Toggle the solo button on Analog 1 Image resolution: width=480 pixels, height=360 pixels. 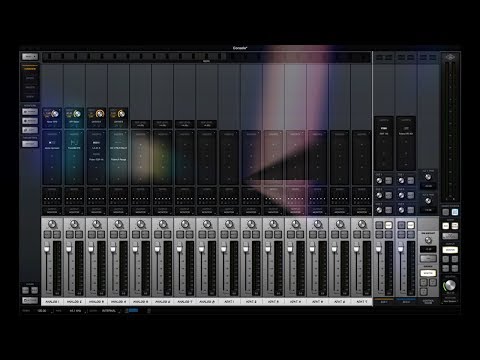click(48, 235)
